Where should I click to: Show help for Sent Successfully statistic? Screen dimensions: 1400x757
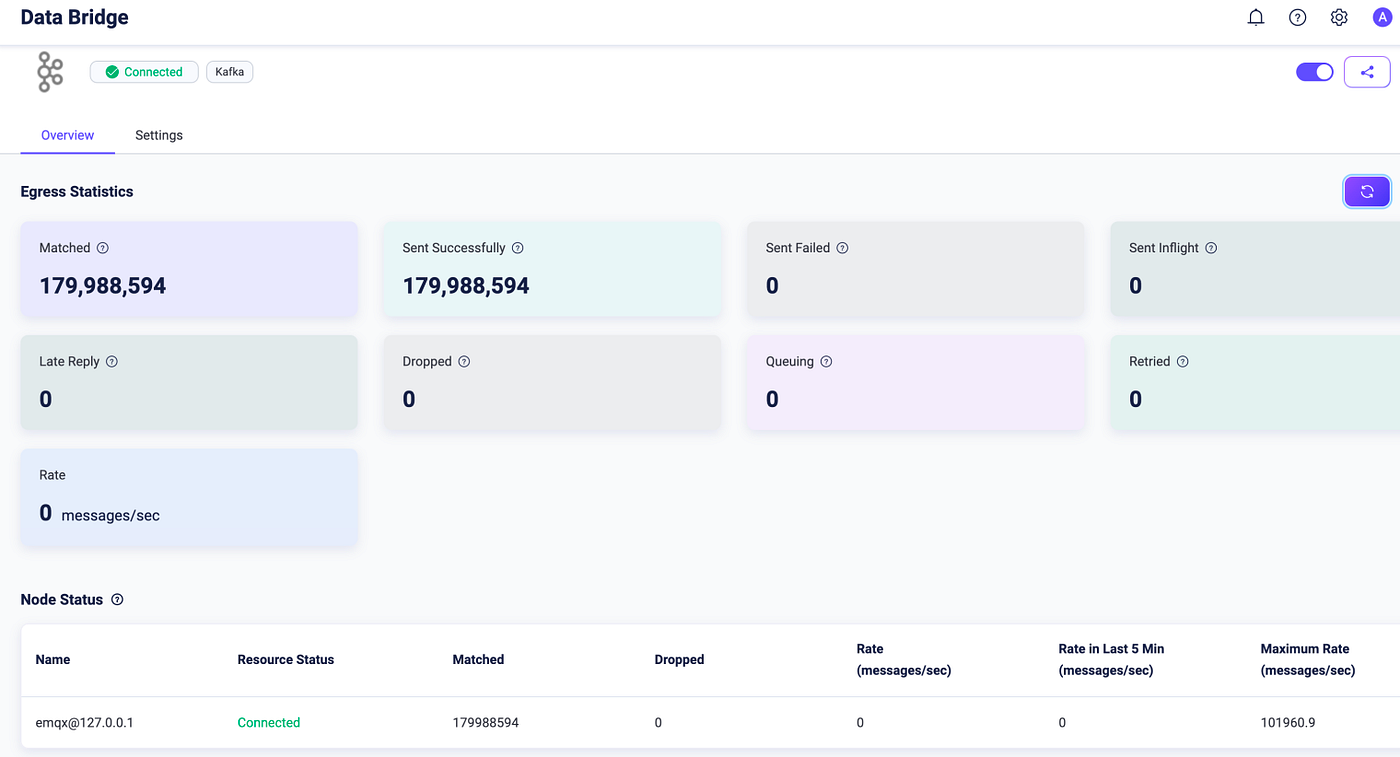(518, 248)
